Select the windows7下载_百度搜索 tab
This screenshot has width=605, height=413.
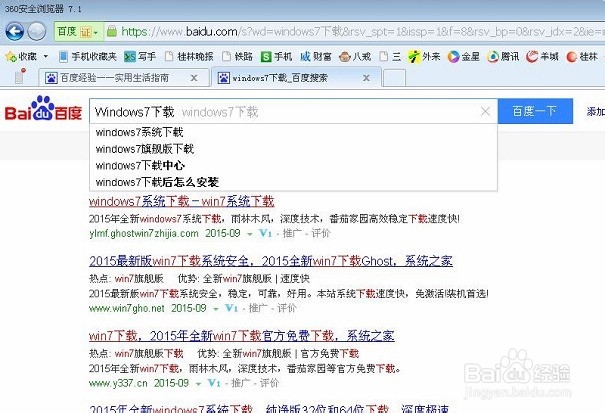296,78
